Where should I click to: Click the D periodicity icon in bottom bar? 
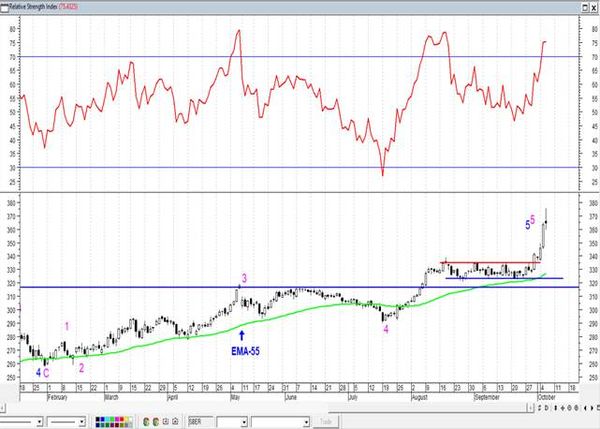point(546,408)
